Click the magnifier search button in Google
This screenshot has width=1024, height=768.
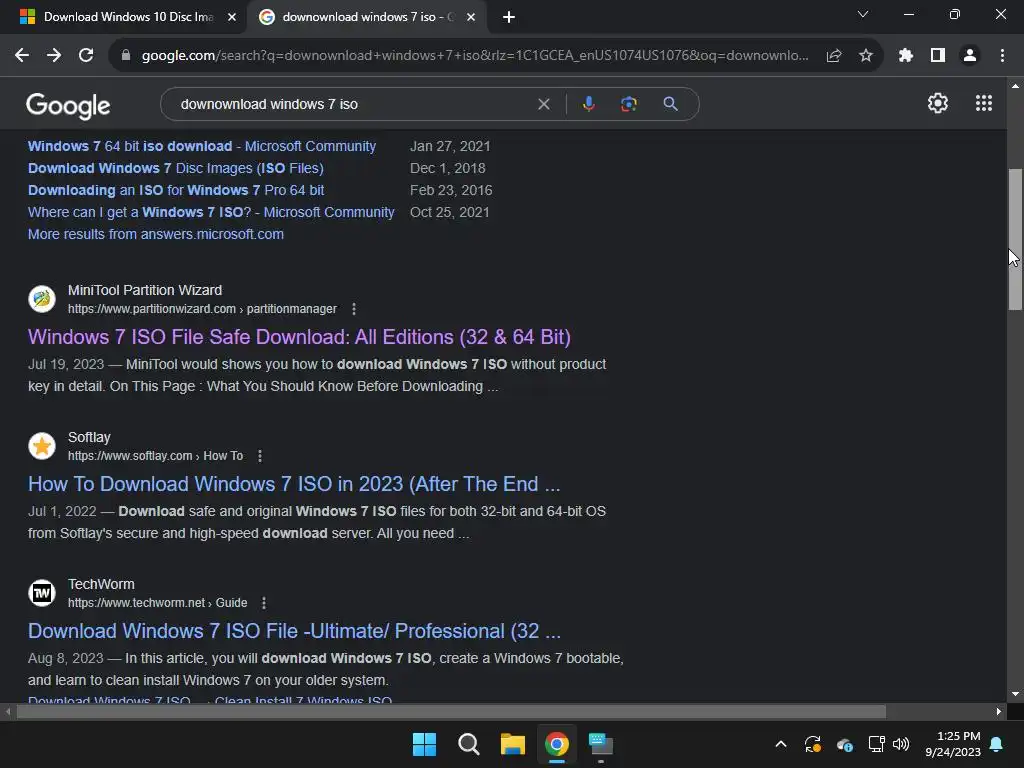click(671, 104)
